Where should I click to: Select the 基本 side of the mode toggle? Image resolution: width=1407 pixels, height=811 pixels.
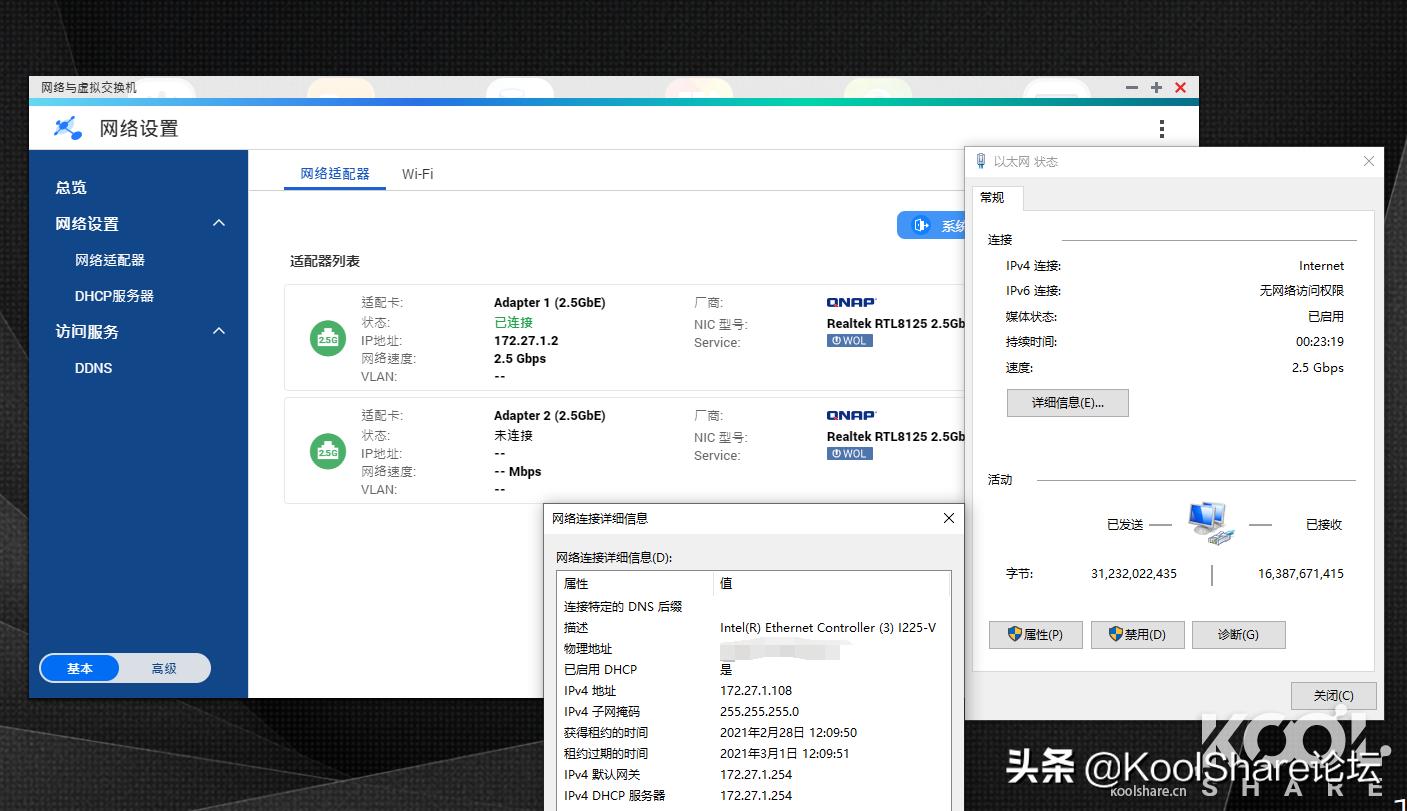pos(80,668)
